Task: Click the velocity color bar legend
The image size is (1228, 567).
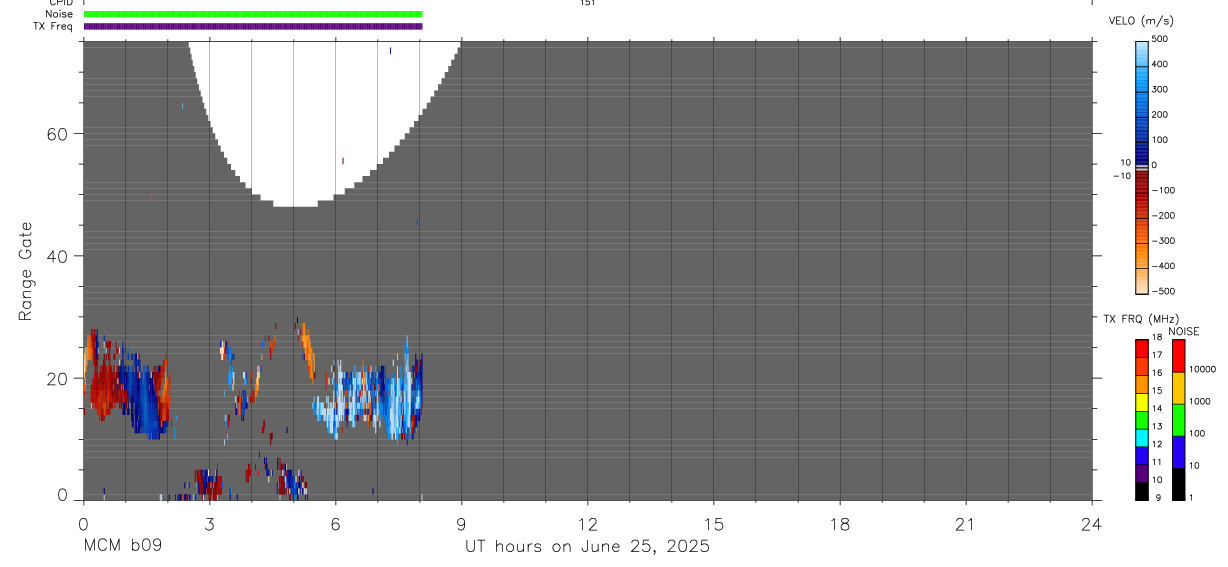Action: point(1142,167)
